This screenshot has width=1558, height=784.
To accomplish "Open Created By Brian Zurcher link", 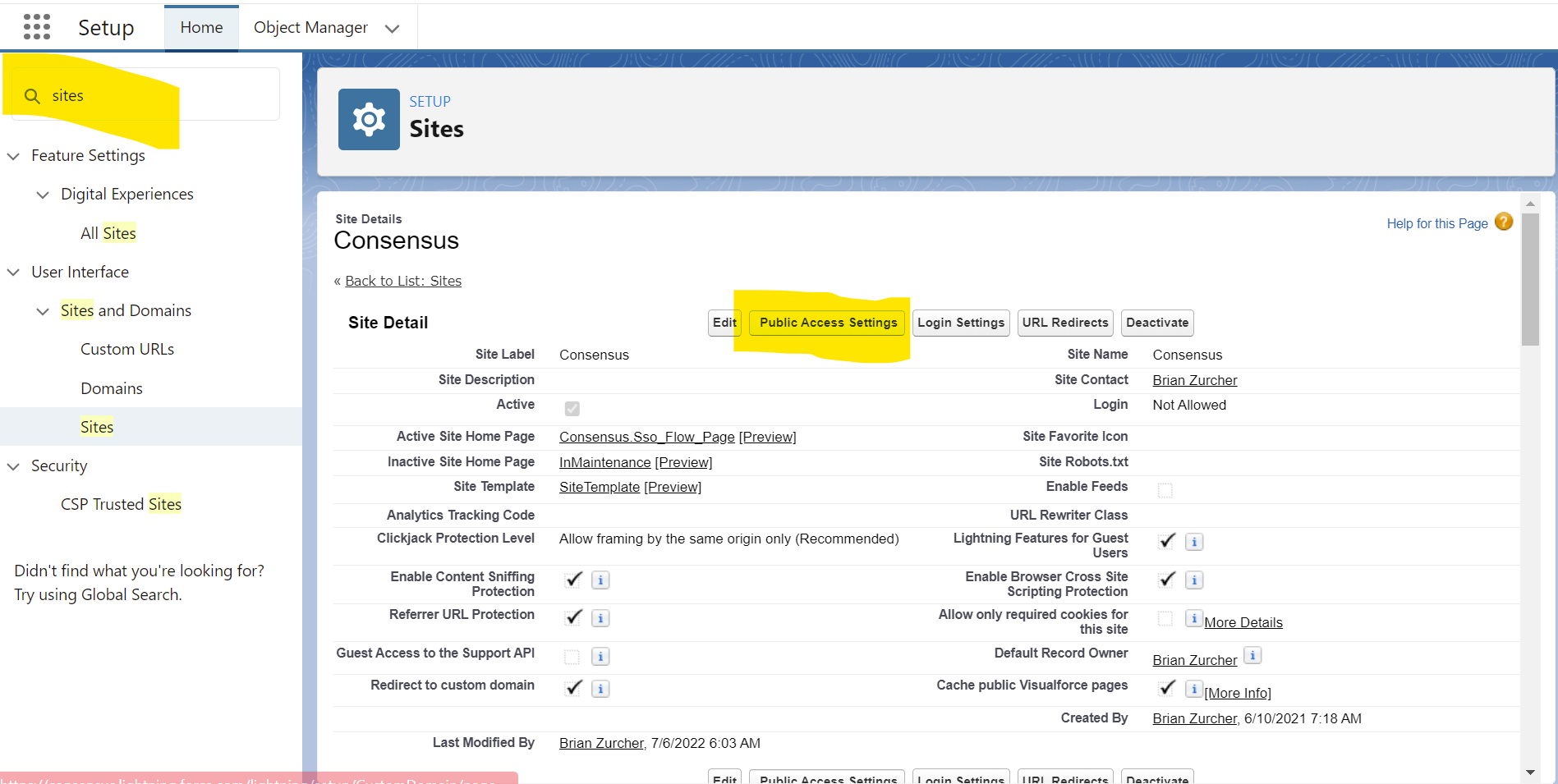I will [x=1194, y=718].
